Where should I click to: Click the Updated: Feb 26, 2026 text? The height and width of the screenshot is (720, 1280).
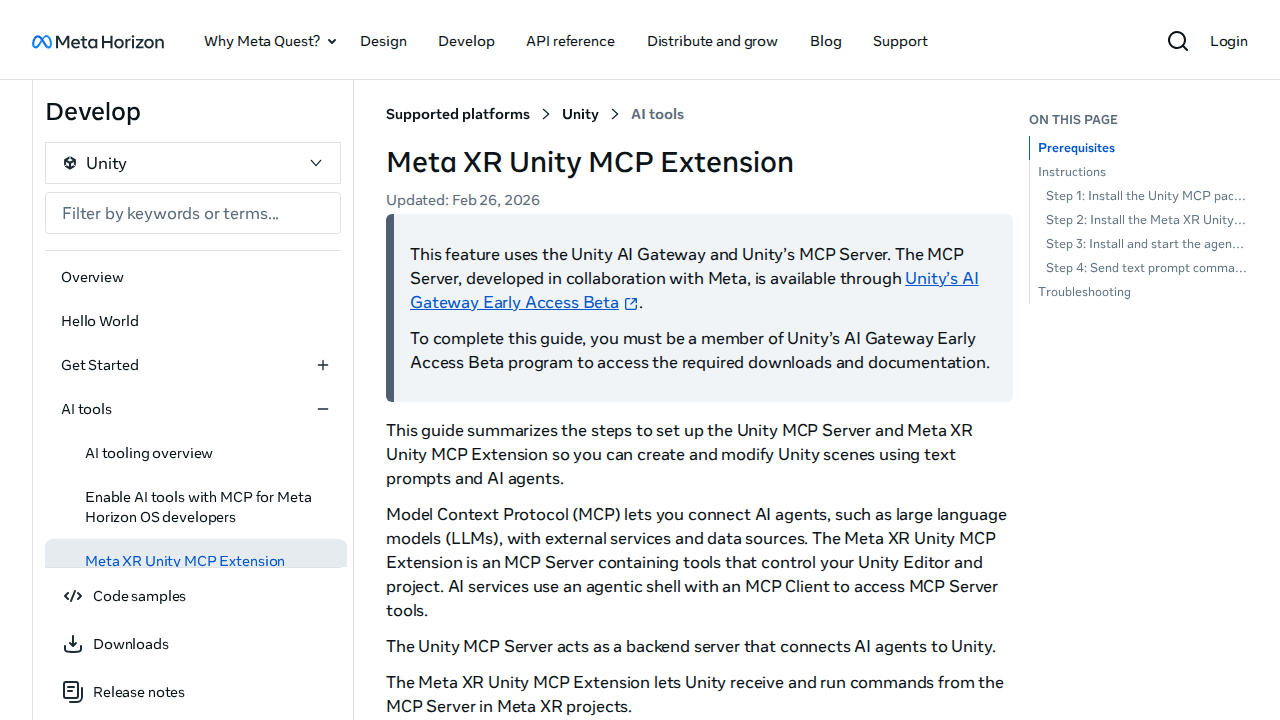tap(463, 200)
